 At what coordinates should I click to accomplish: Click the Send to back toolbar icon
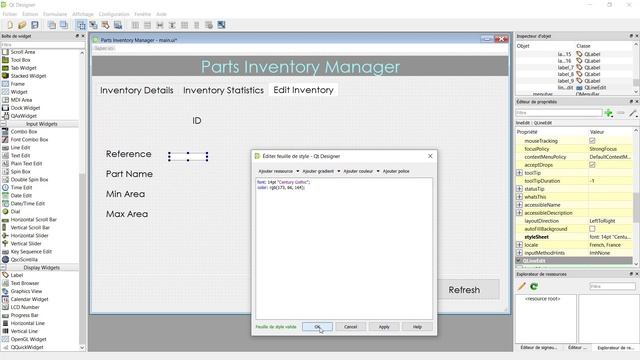[x=52, y=25]
